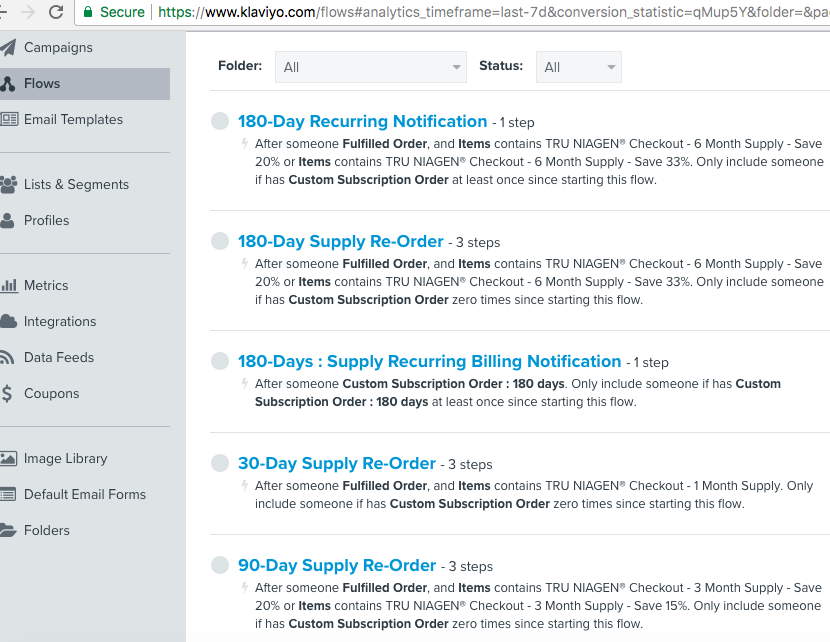830x642 pixels.
Task: Open Folders in sidebar
Action: tap(47, 530)
